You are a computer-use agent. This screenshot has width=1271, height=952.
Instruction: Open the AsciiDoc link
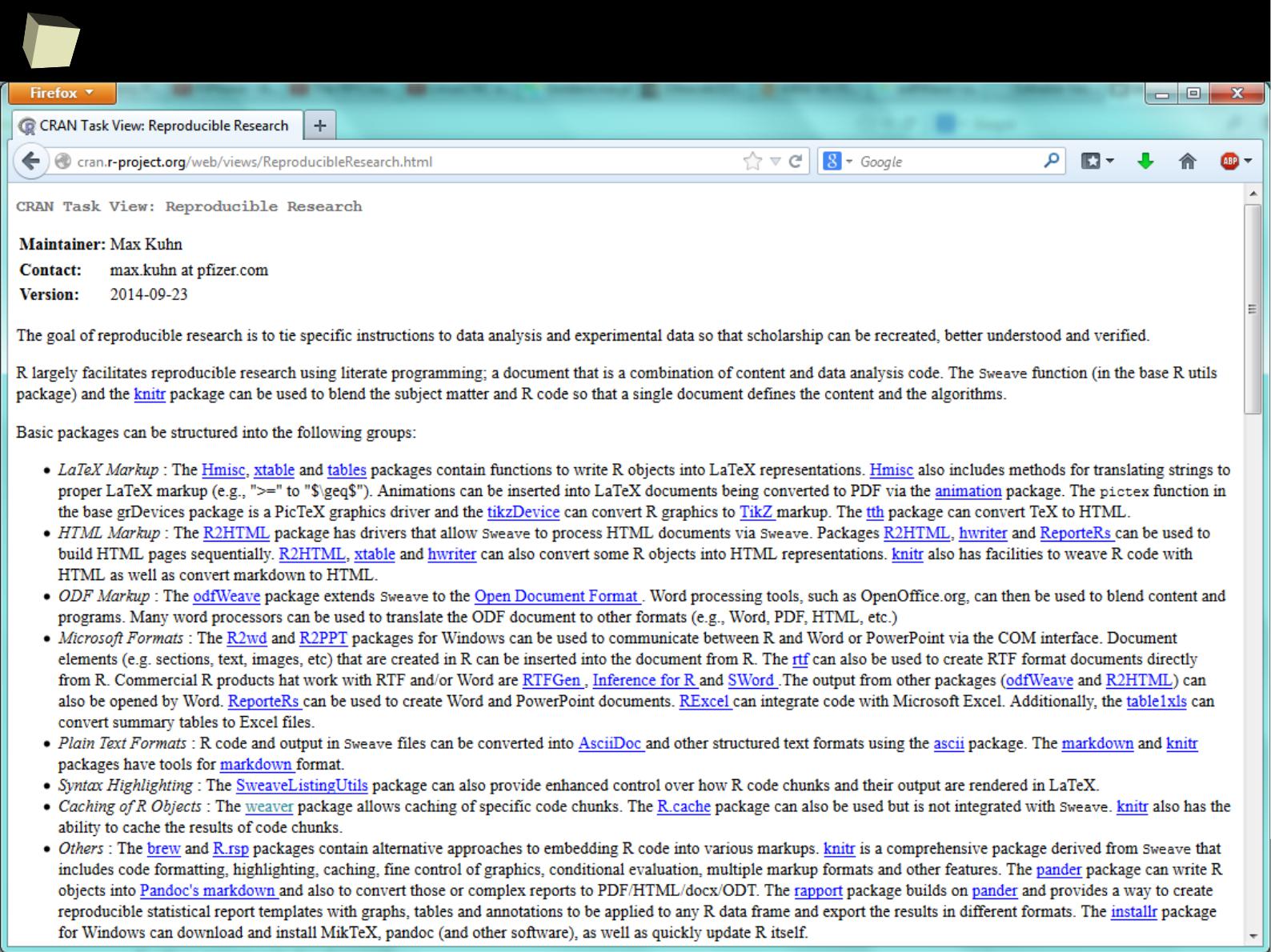point(611,743)
